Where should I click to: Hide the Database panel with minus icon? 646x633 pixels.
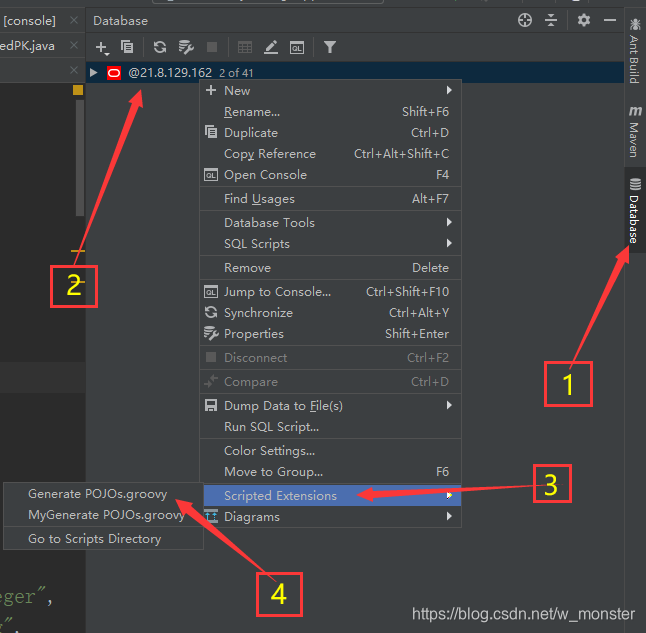point(610,20)
